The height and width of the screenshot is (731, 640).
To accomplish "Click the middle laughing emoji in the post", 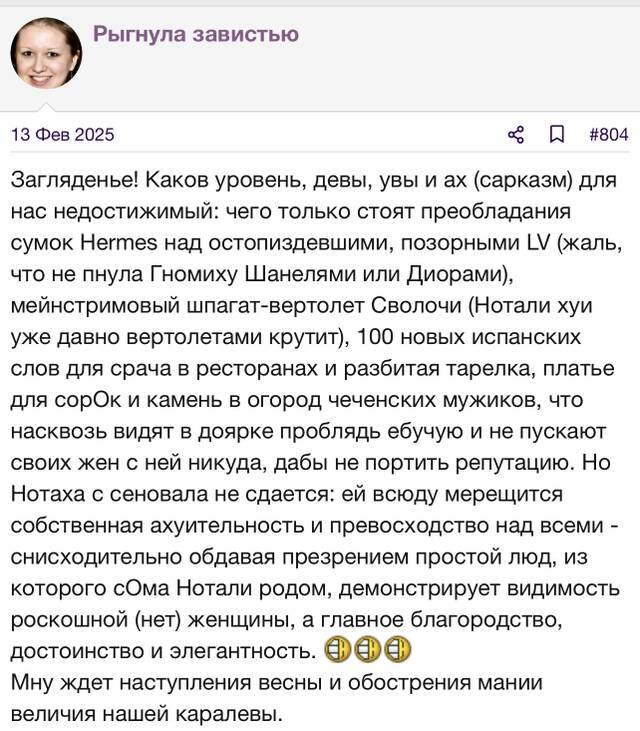I will point(367,650).
